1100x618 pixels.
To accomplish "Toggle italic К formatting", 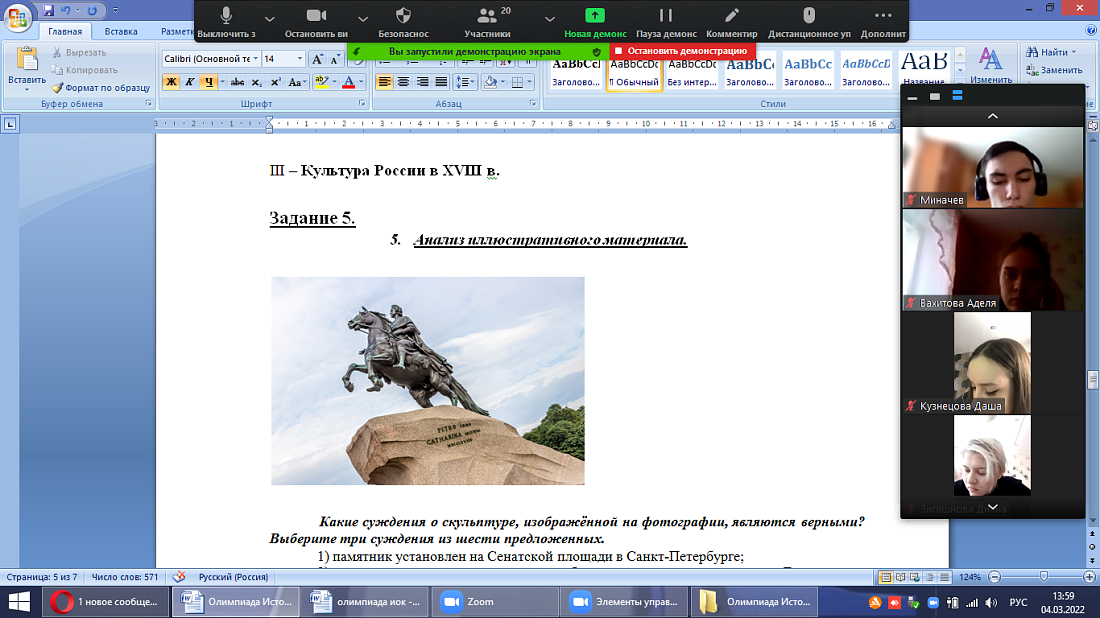I will pyautogui.click(x=190, y=82).
